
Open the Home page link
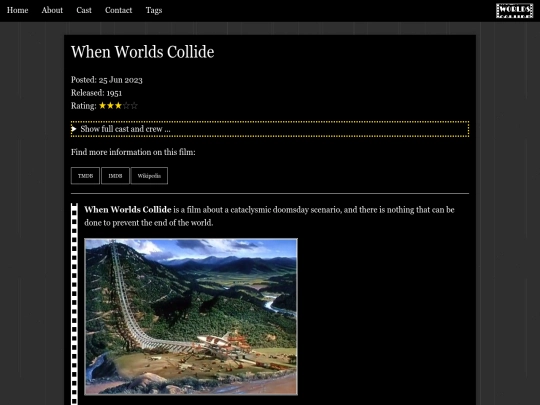click(18, 10)
